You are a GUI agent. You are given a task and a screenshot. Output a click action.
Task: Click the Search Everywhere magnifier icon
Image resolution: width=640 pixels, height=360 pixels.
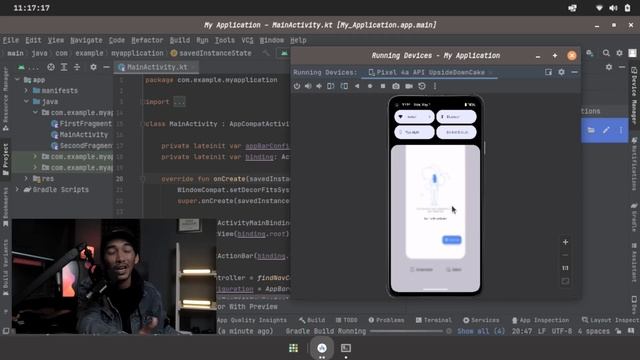point(606,53)
